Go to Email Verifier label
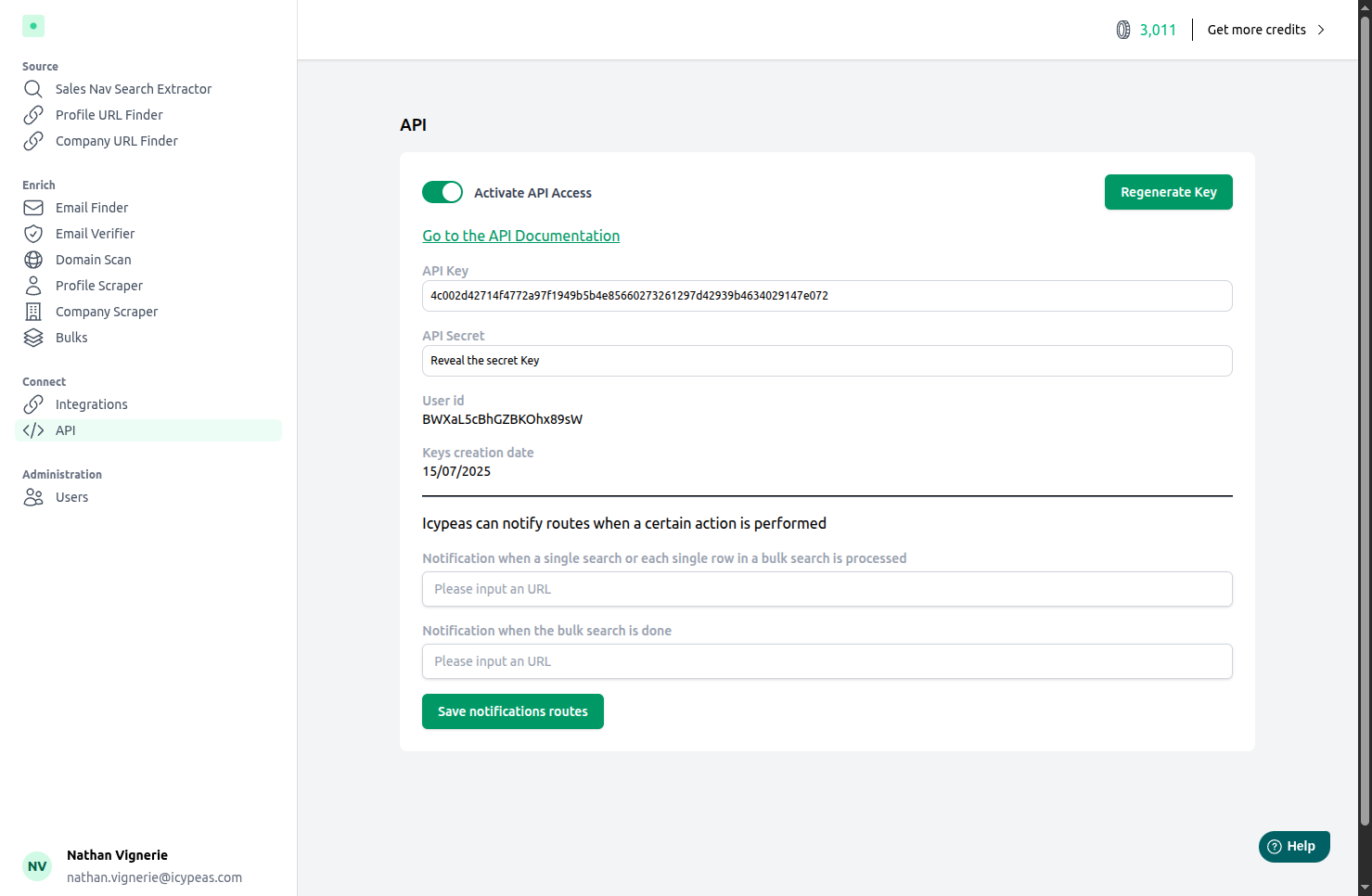The width and height of the screenshot is (1372, 896). [x=96, y=234]
